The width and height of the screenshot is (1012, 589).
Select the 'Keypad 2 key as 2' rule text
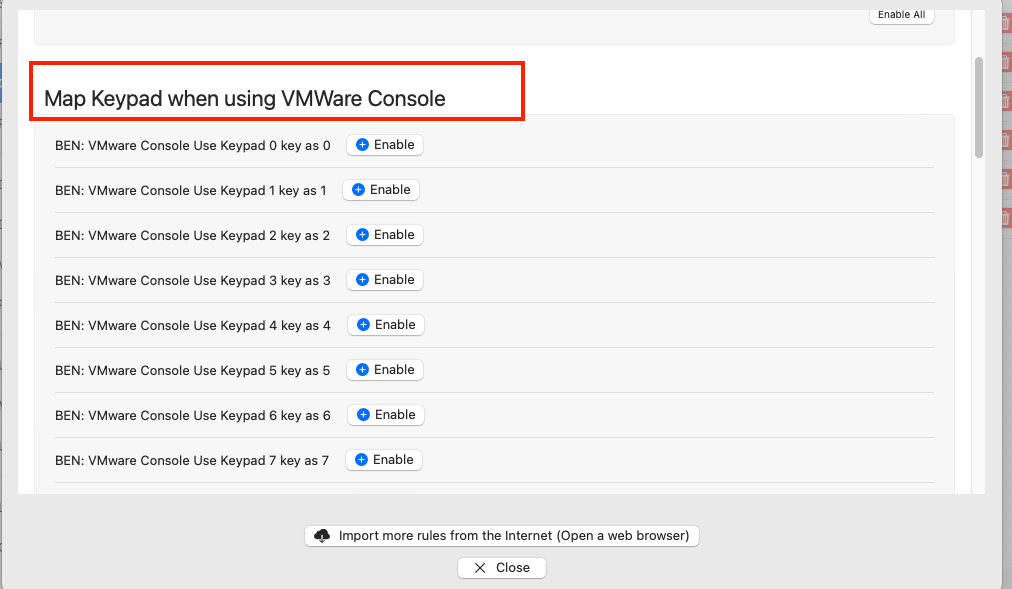(x=192, y=235)
